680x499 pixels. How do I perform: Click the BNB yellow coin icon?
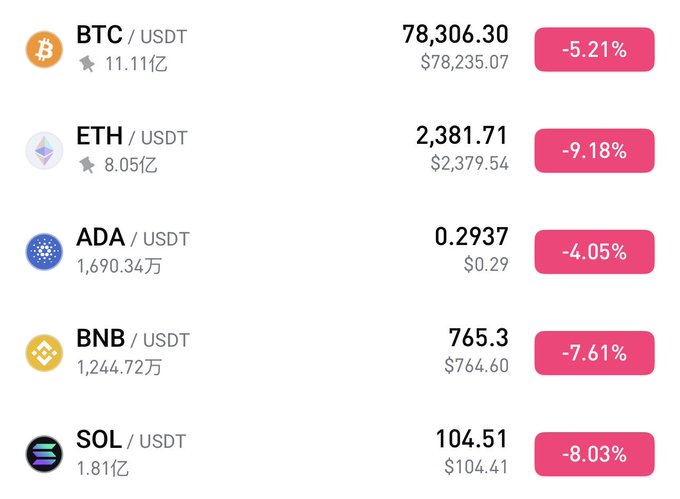point(44,352)
